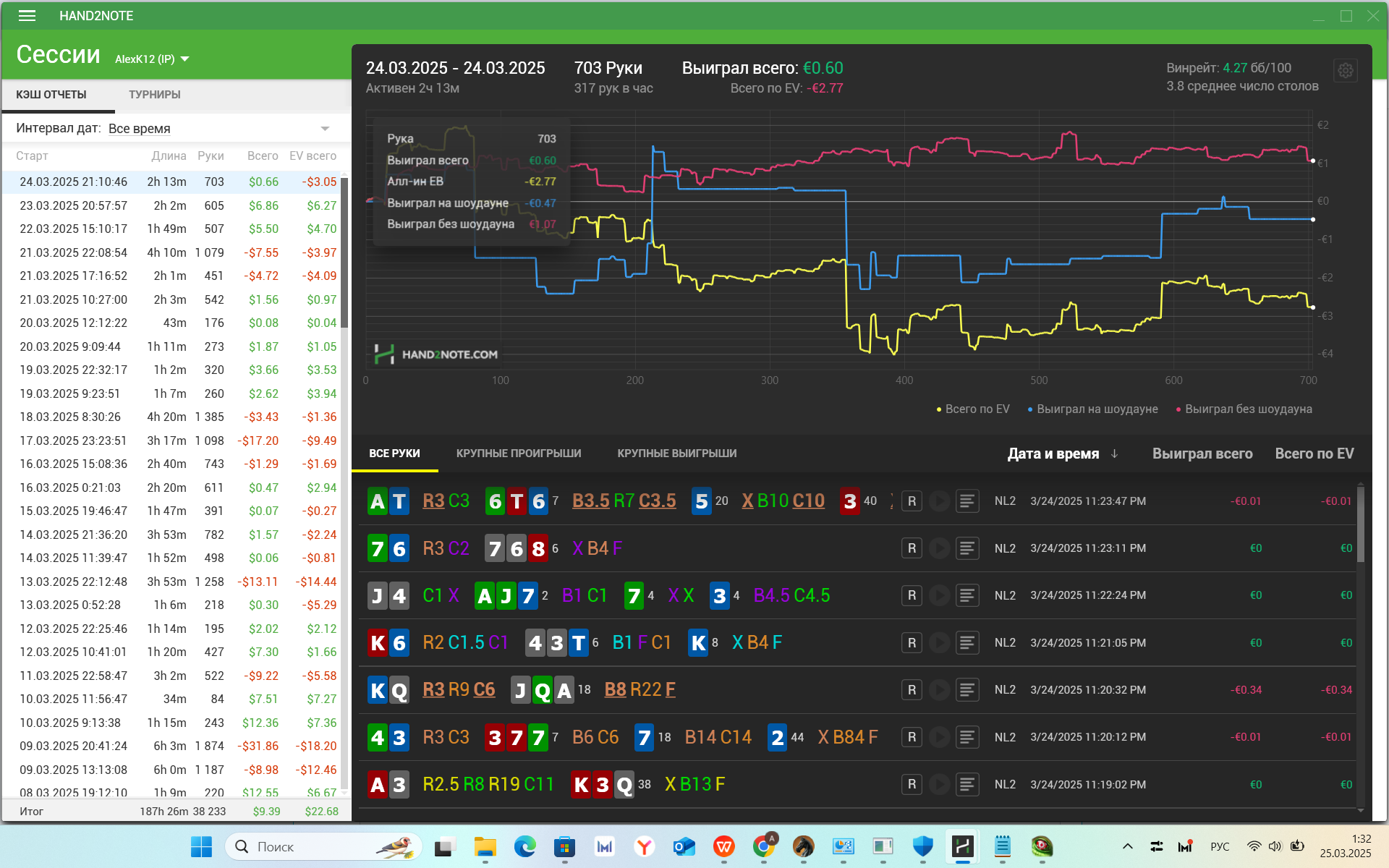Click the R button for 11:20:12 PM hand

912,737
